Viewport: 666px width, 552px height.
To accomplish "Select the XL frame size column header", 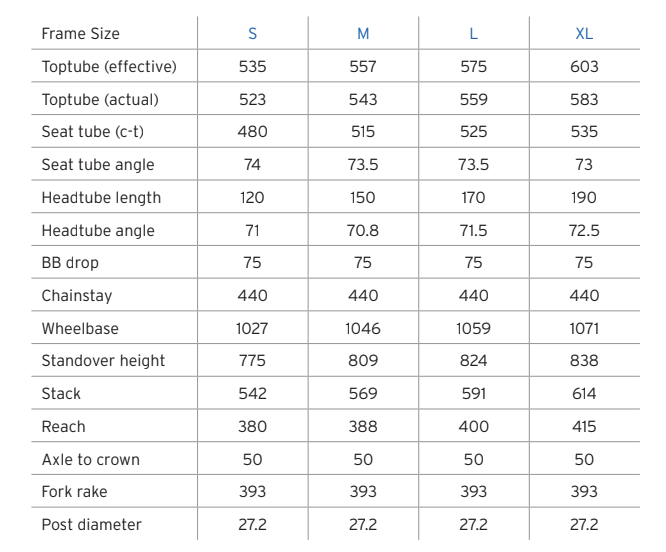I will pos(584,34).
